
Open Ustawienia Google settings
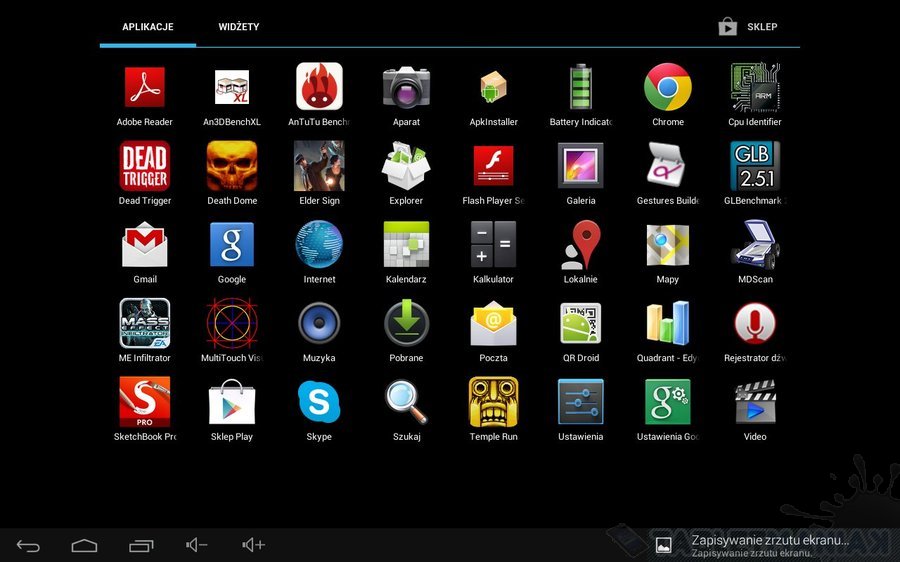[668, 402]
